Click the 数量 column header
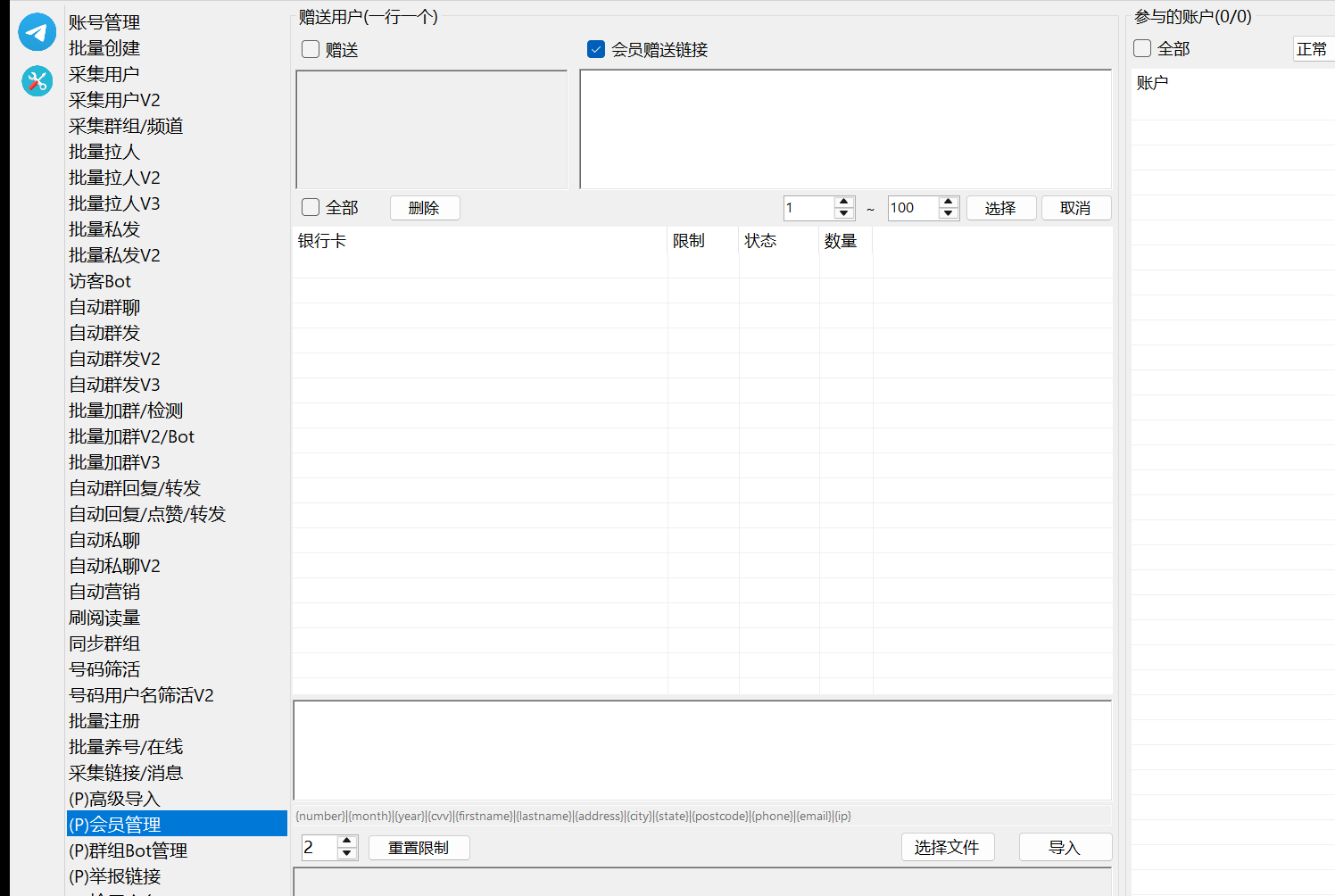1335x896 pixels. pos(846,241)
